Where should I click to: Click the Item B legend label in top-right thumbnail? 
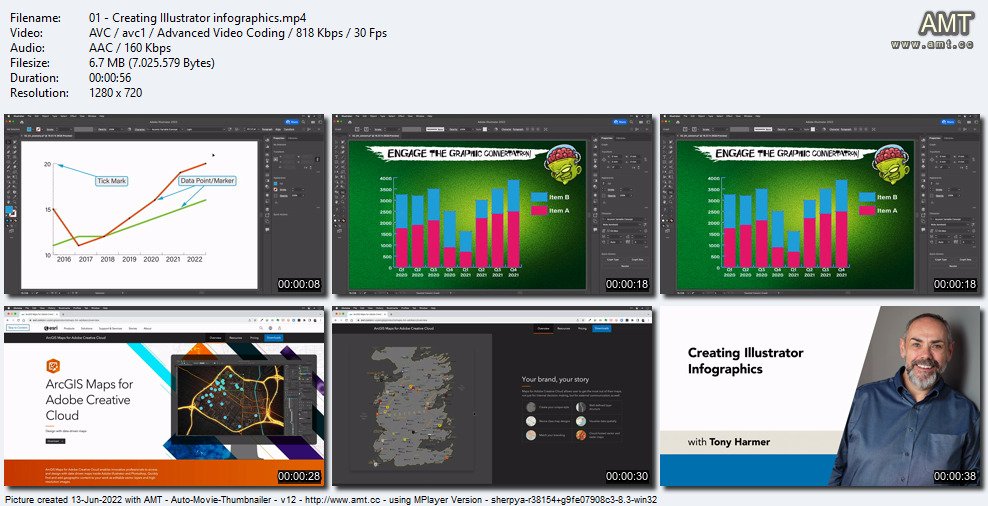click(x=887, y=197)
